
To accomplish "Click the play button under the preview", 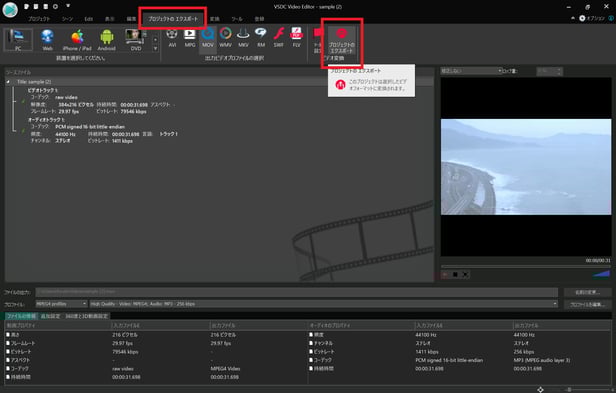I will coord(445,275).
